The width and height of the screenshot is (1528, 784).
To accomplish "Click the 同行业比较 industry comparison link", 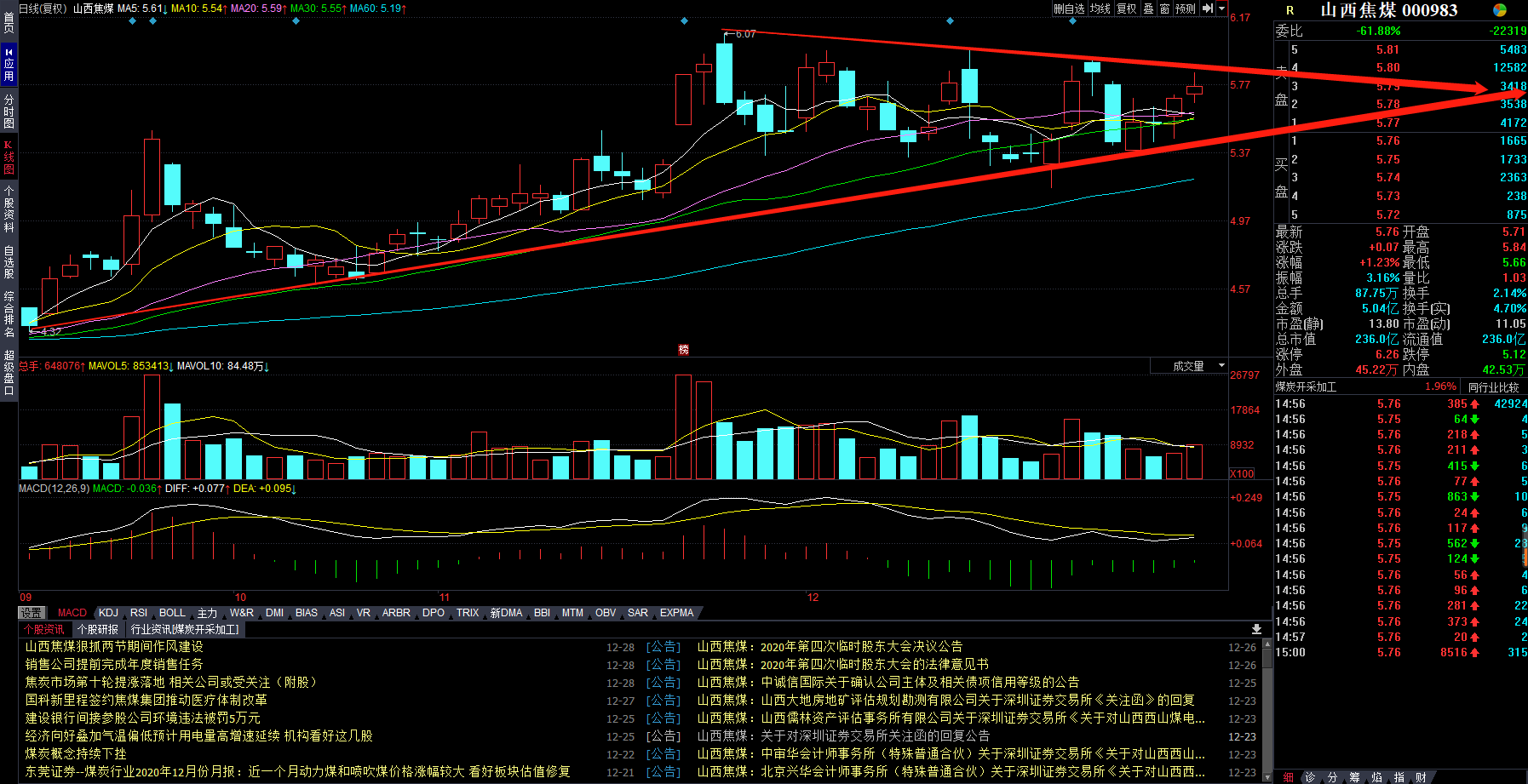I will (1493, 387).
